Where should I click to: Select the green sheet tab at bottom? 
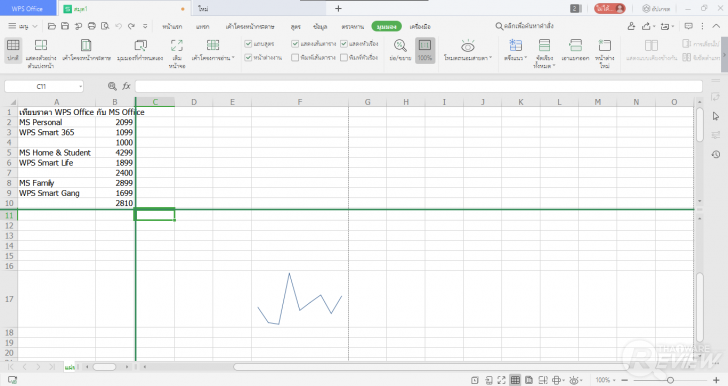[70, 367]
